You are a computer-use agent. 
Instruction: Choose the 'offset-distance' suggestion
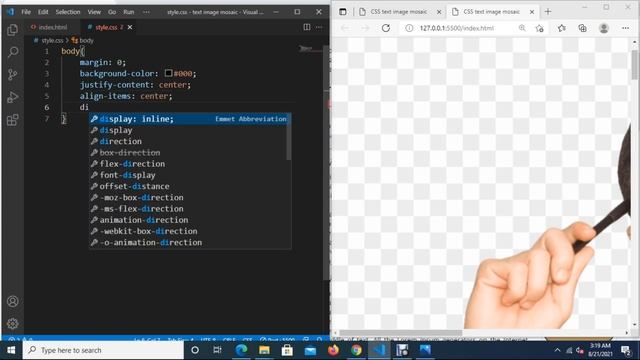click(189, 186)
